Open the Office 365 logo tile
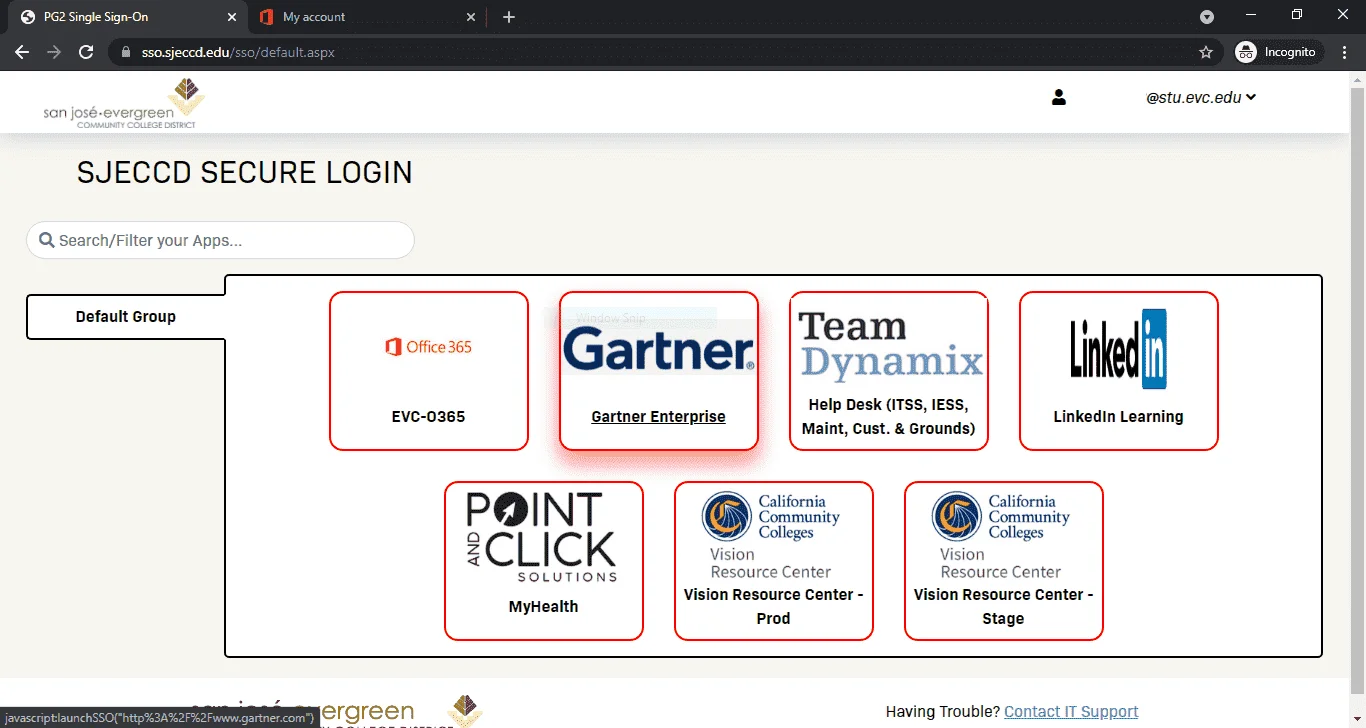Viewport: 1366px width, 728px height. [x=428, y=347]
